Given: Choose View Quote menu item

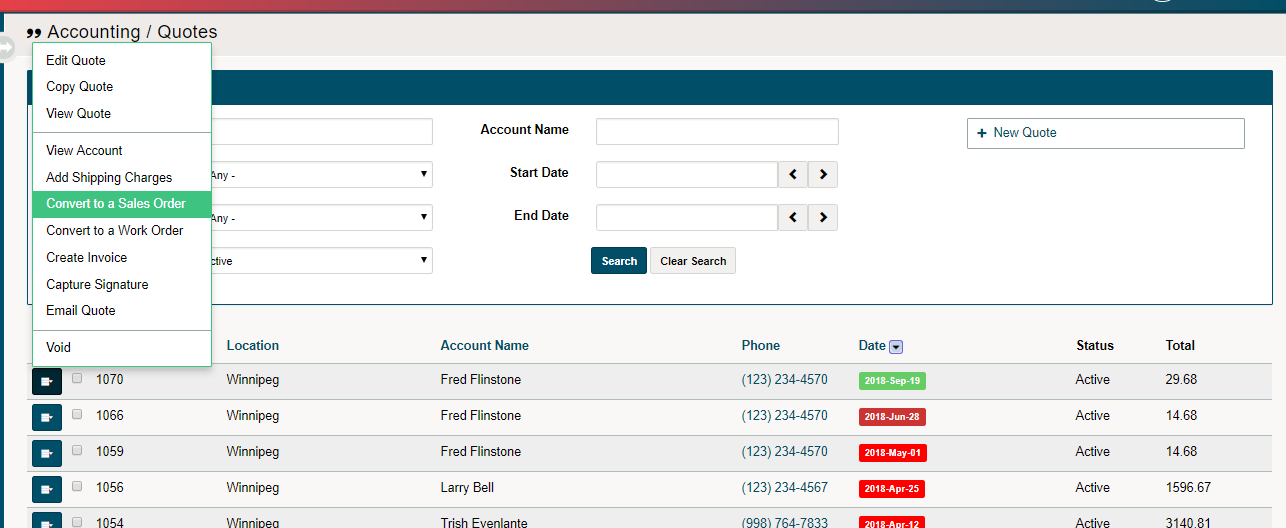Looking at the screenshot, I should pos(122,114).
